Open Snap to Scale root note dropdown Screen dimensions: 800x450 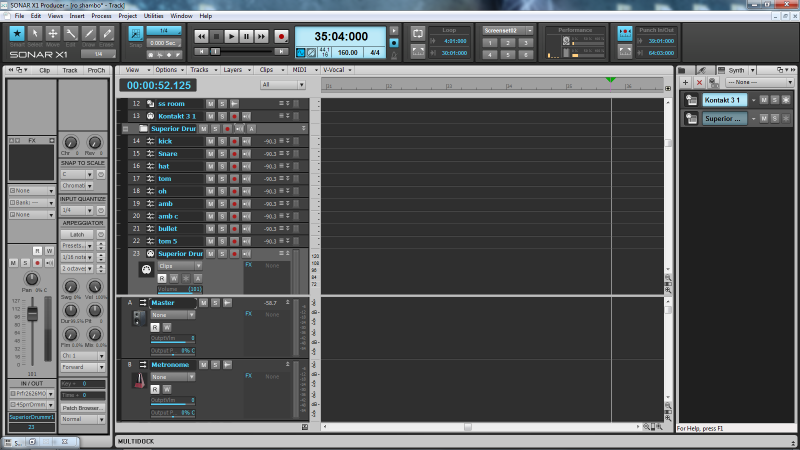point(77,174)
